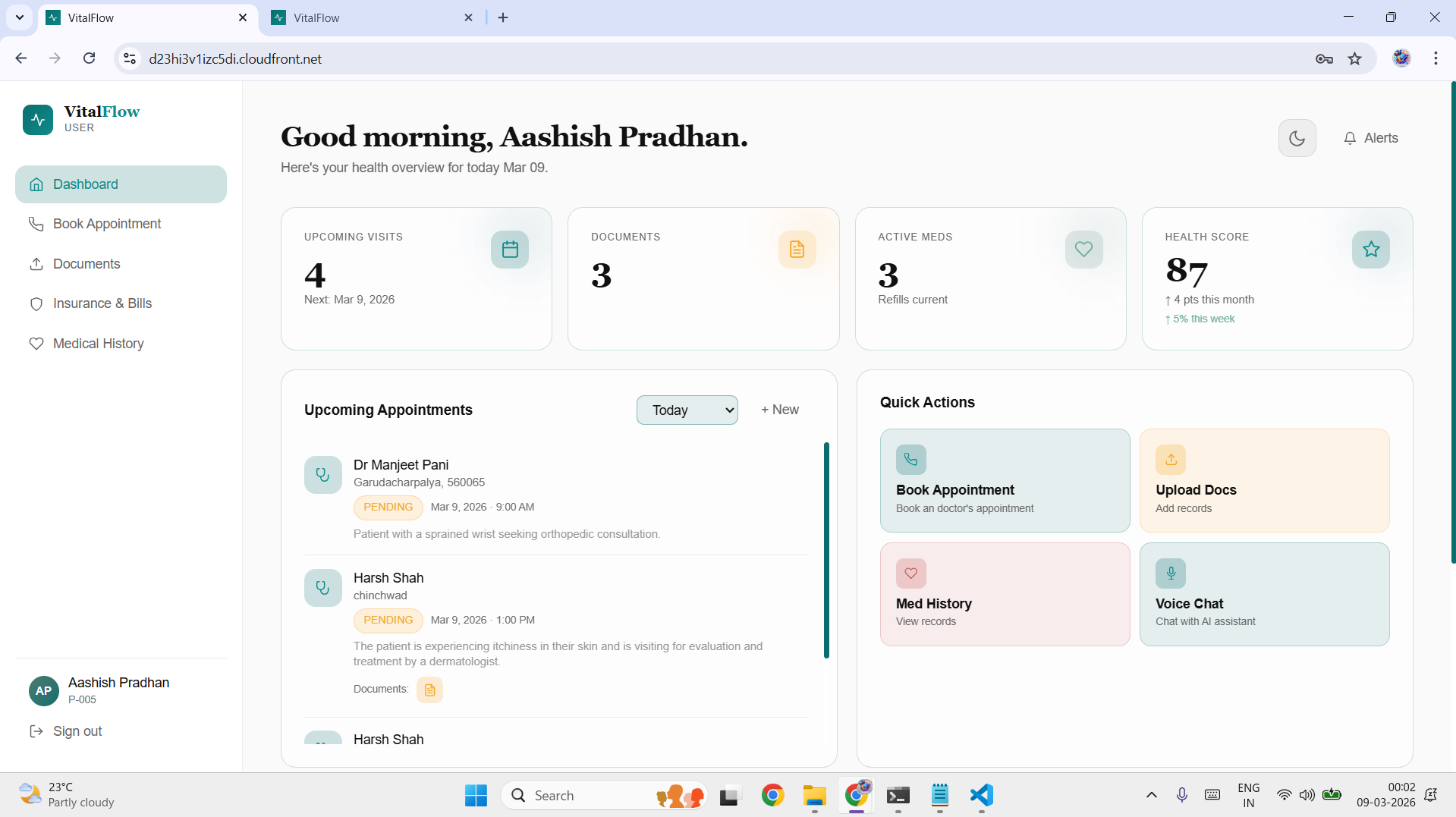The height and width of the screenshot is (817, 1456).
Task: Open Upload Docs quick action card
Action: 1264,480
